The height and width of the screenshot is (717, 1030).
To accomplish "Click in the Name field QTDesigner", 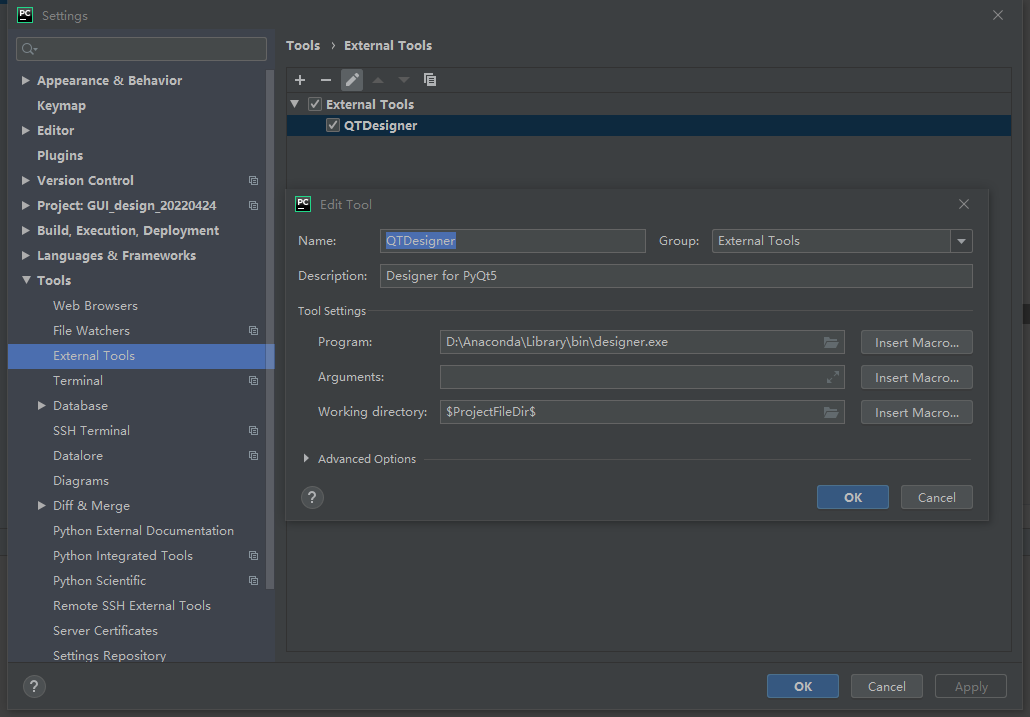I will click(x=513, y=241).
